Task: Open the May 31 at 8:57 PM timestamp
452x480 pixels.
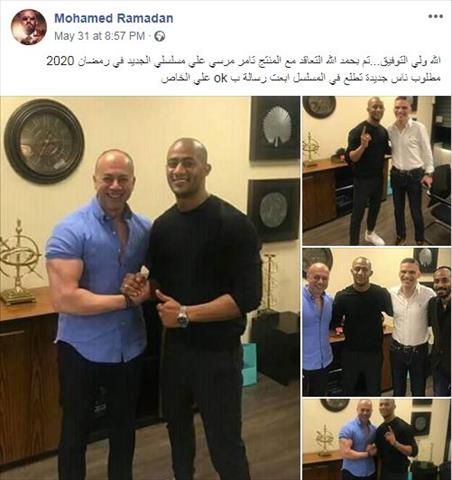Action: point(99,36)
